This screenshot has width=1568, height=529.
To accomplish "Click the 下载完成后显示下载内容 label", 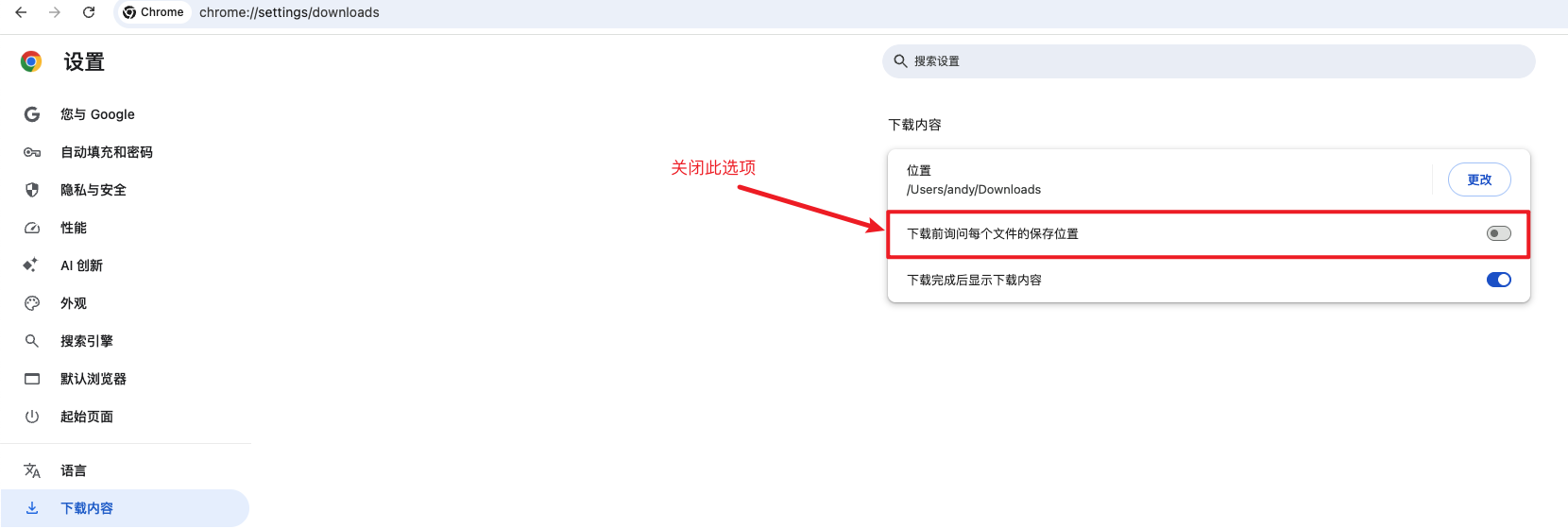I will (974, 281).
